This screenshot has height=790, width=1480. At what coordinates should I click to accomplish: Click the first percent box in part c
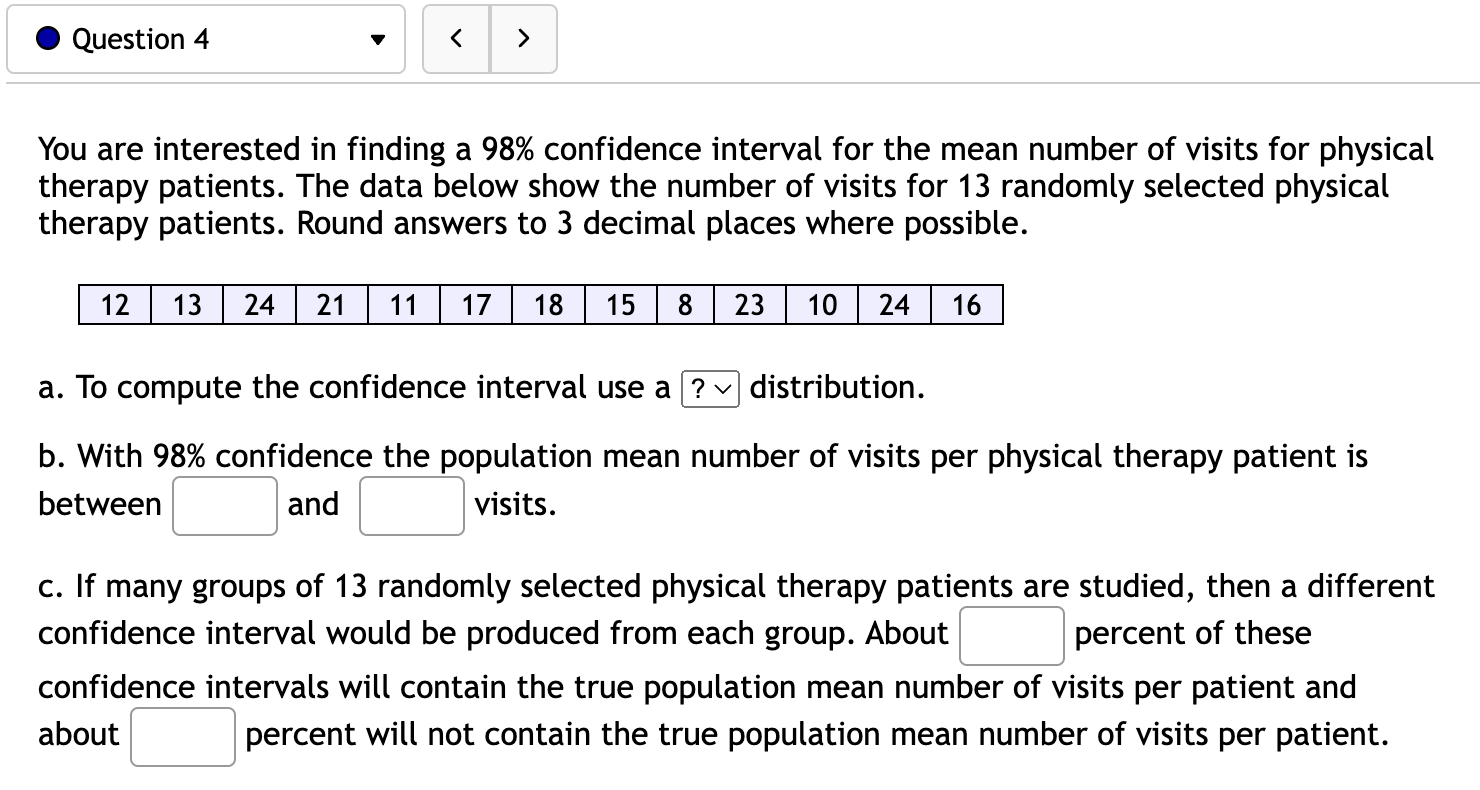coord(1011,635)
